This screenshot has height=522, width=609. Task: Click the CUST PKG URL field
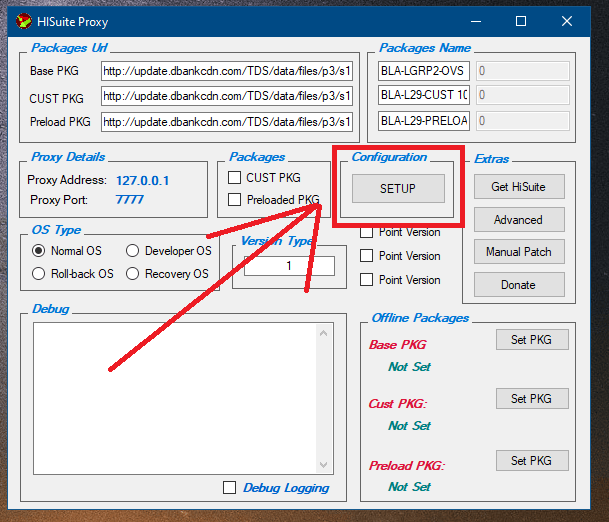point(227,96)
